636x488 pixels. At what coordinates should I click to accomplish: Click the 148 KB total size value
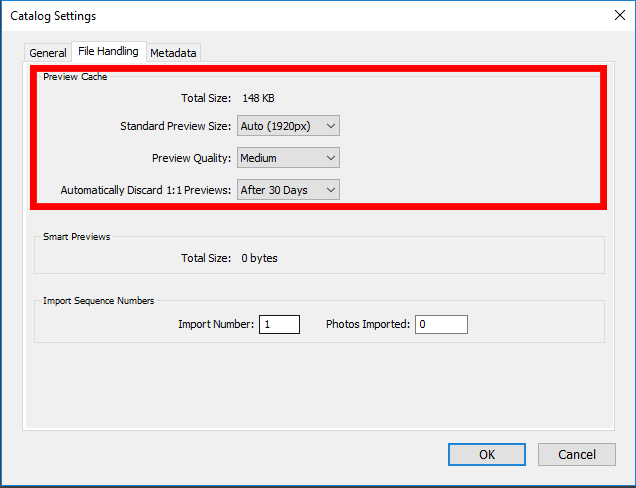click(258, 98)
